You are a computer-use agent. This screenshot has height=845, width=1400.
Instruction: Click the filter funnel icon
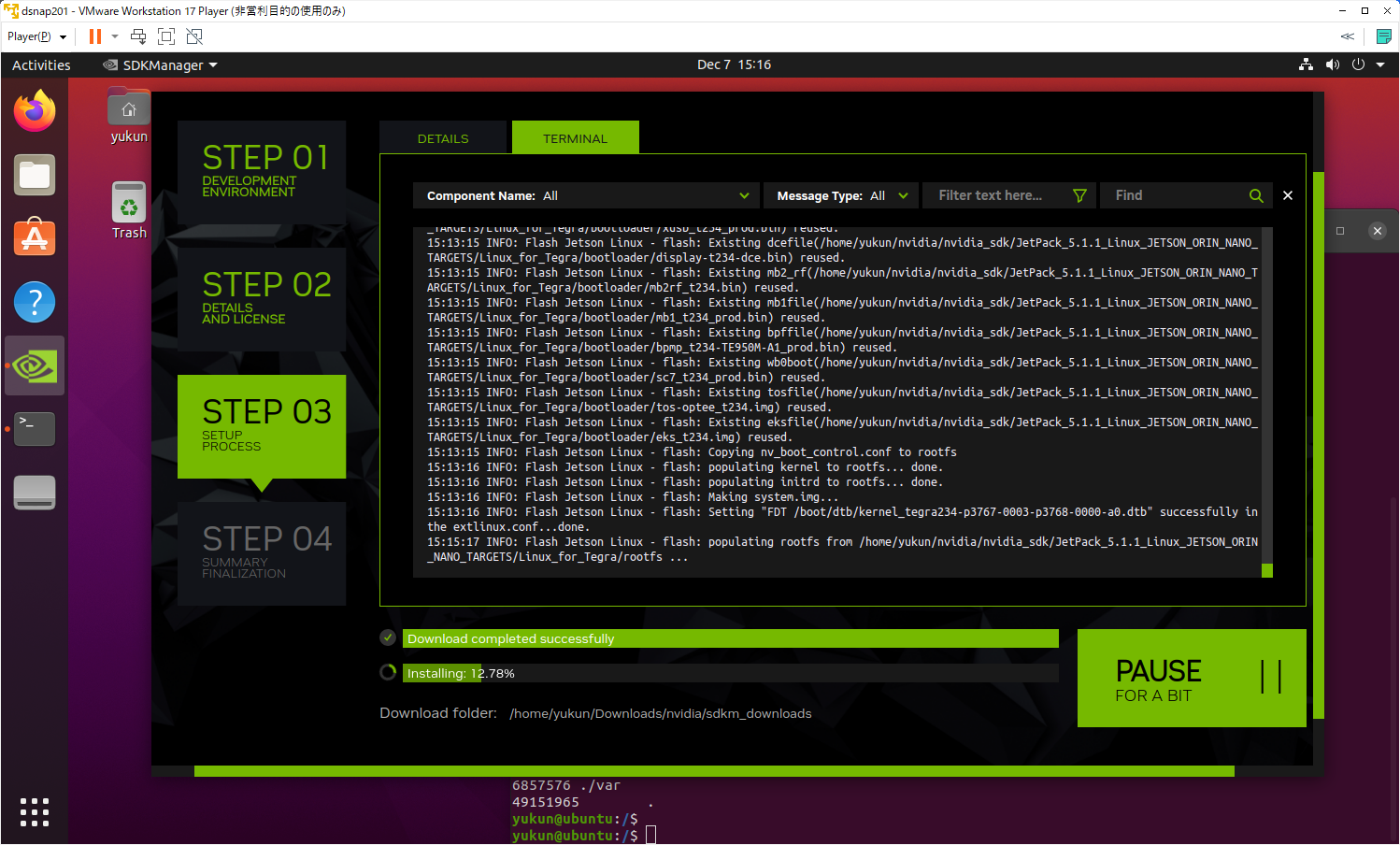(1079, 195)
